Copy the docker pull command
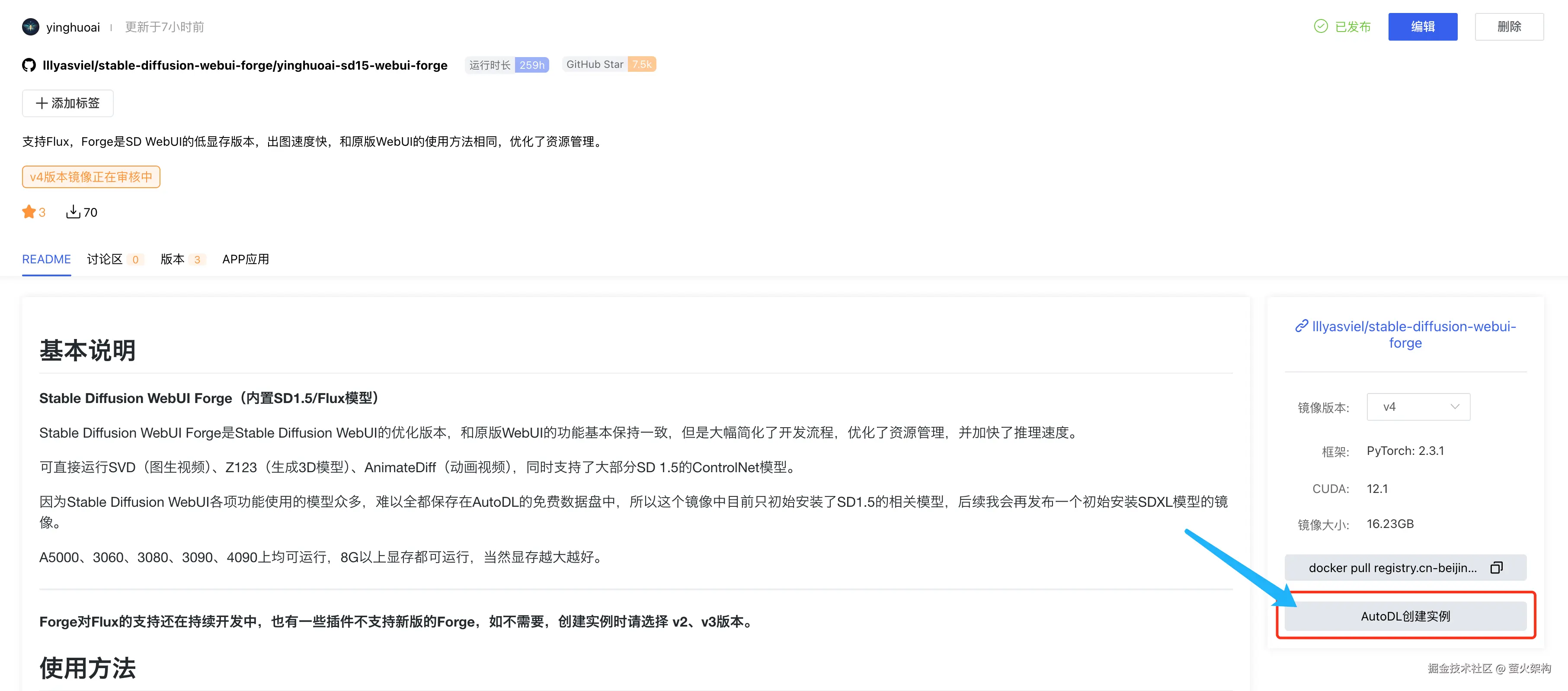This screenshot has height=691, width=1568. point(1496,567)
